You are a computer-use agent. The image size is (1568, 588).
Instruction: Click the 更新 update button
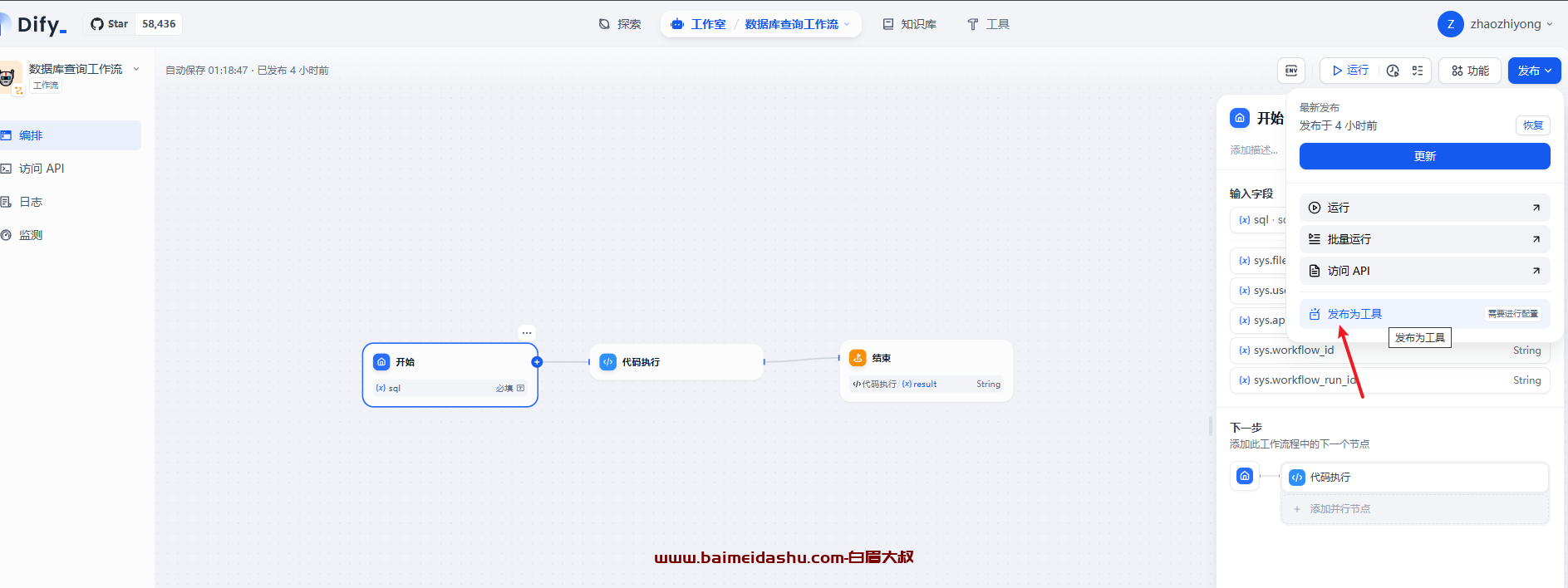click(x=1424, y=156)
